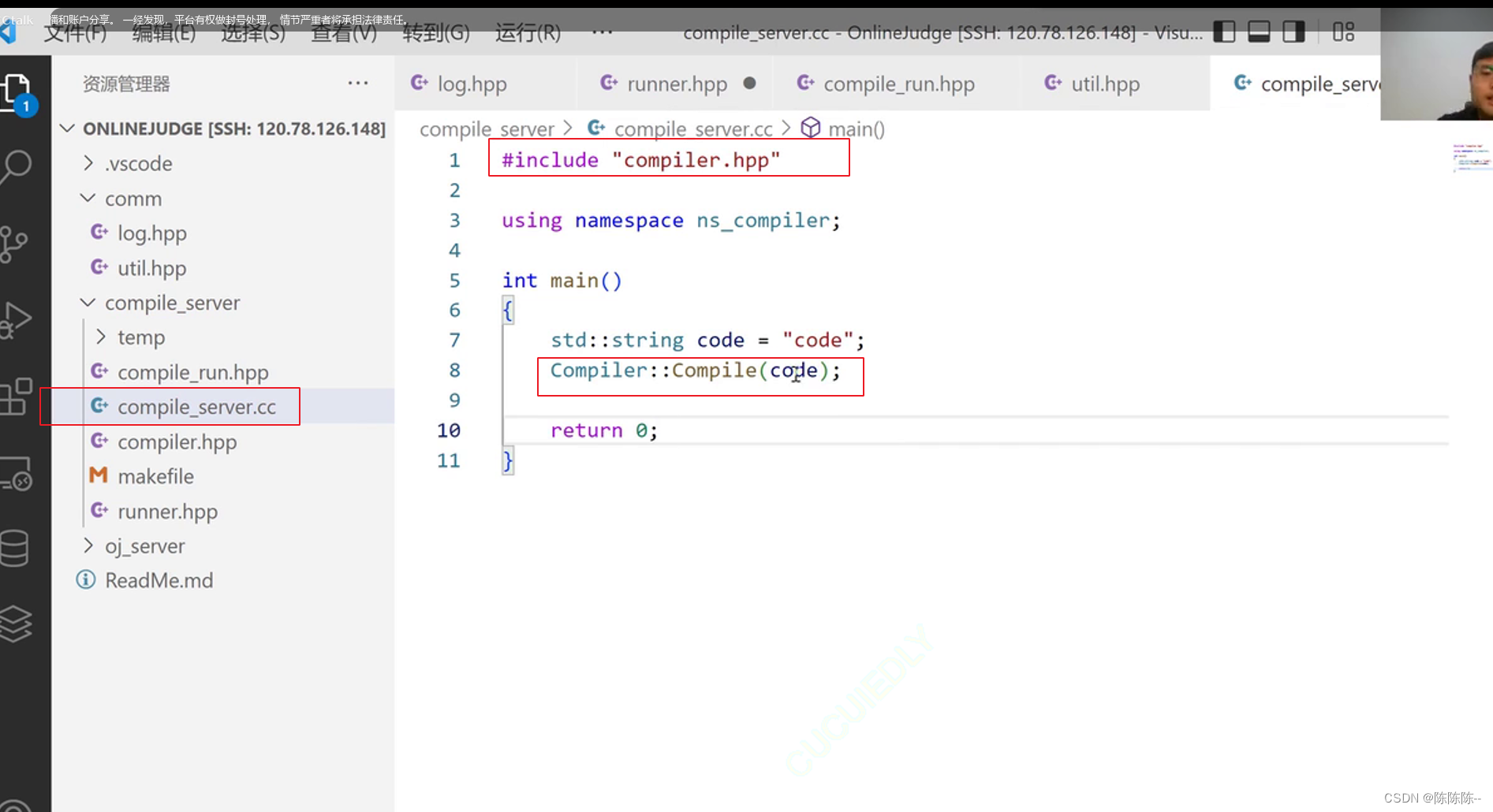Open the overflow menu ellipsis in menu bar
Viewport: 1493px width, 812px height.
(x=603, y=32)
